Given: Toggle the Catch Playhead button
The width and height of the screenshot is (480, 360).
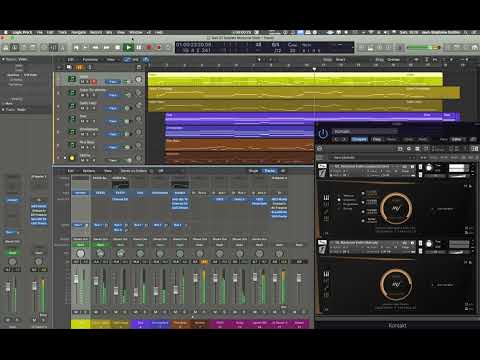Looking at the screenshot, I should coord(146,60).
